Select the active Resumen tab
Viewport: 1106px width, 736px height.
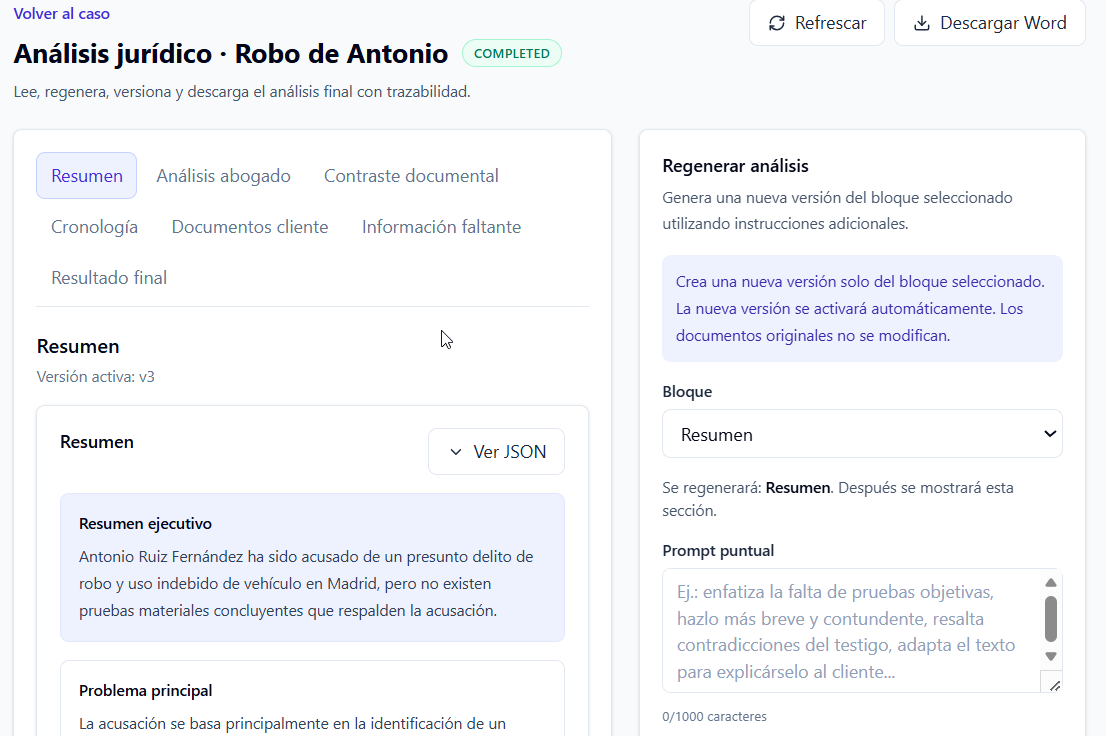[x=87, y=176]
